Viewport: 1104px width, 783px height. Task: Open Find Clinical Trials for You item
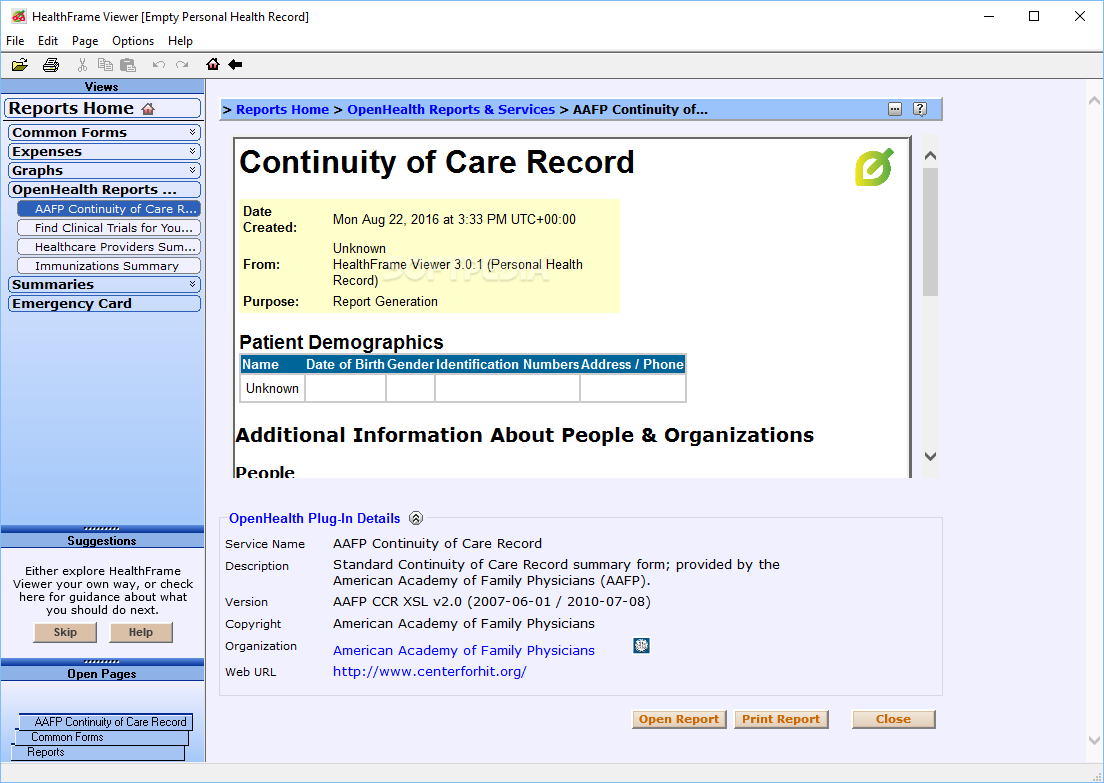click(108, 227)
